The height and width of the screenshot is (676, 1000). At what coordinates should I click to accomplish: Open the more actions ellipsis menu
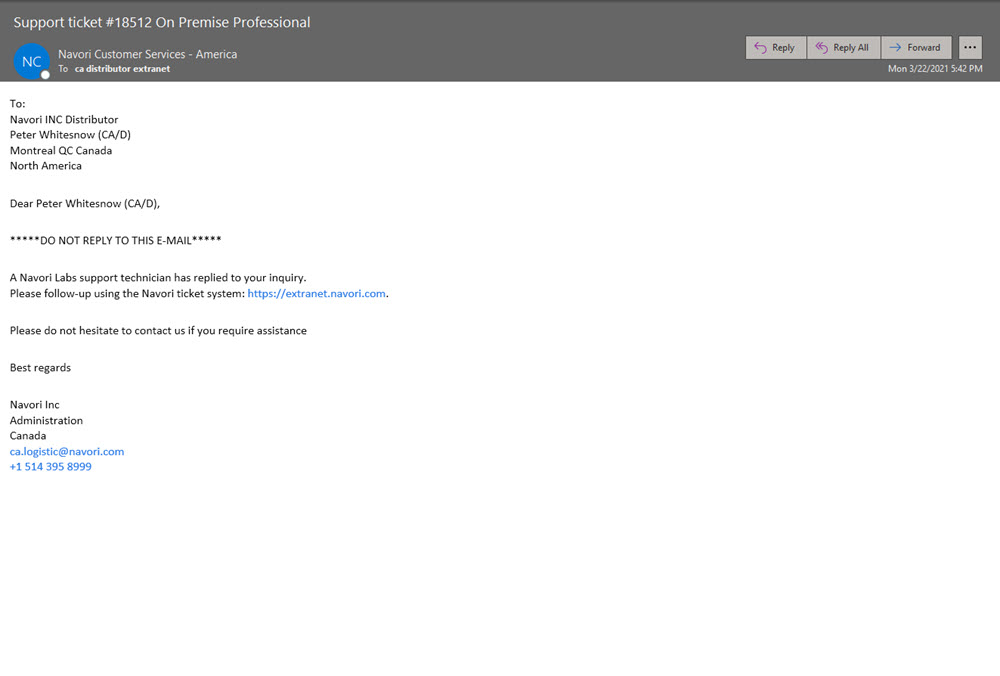click(x=970, y=48)
